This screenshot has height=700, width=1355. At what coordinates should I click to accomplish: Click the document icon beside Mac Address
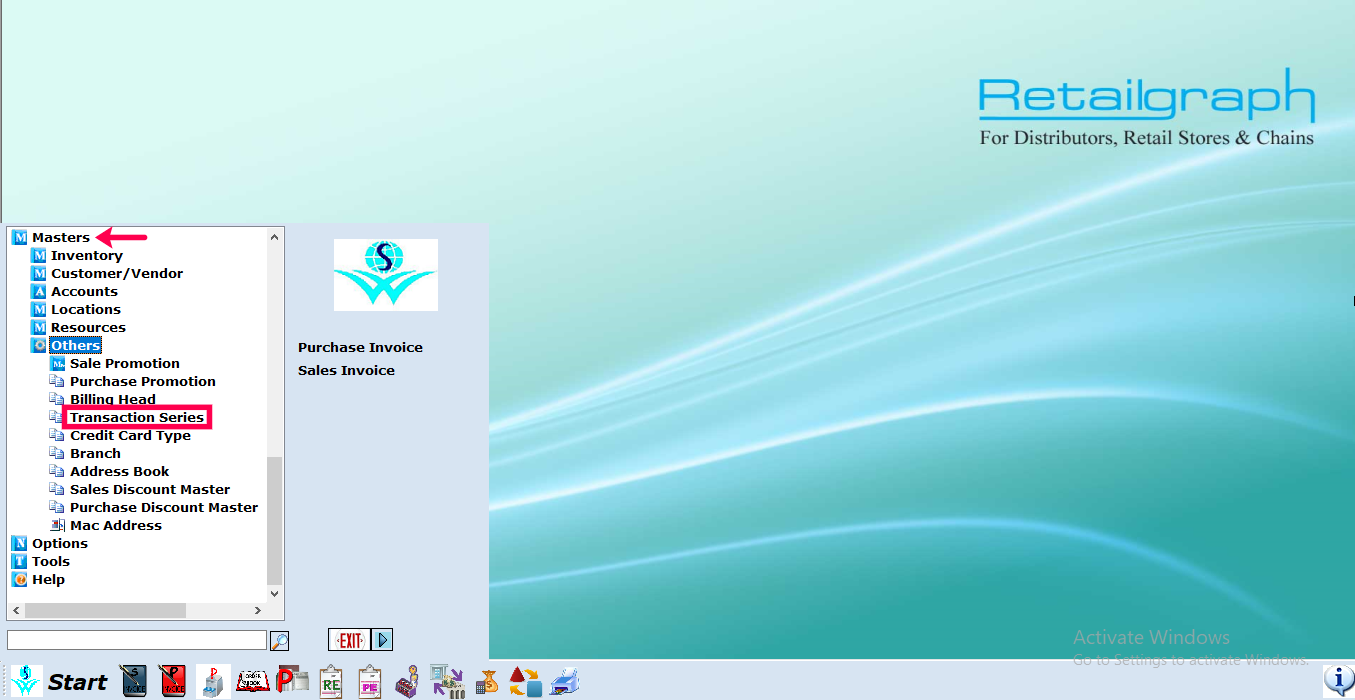click(58, 526)
